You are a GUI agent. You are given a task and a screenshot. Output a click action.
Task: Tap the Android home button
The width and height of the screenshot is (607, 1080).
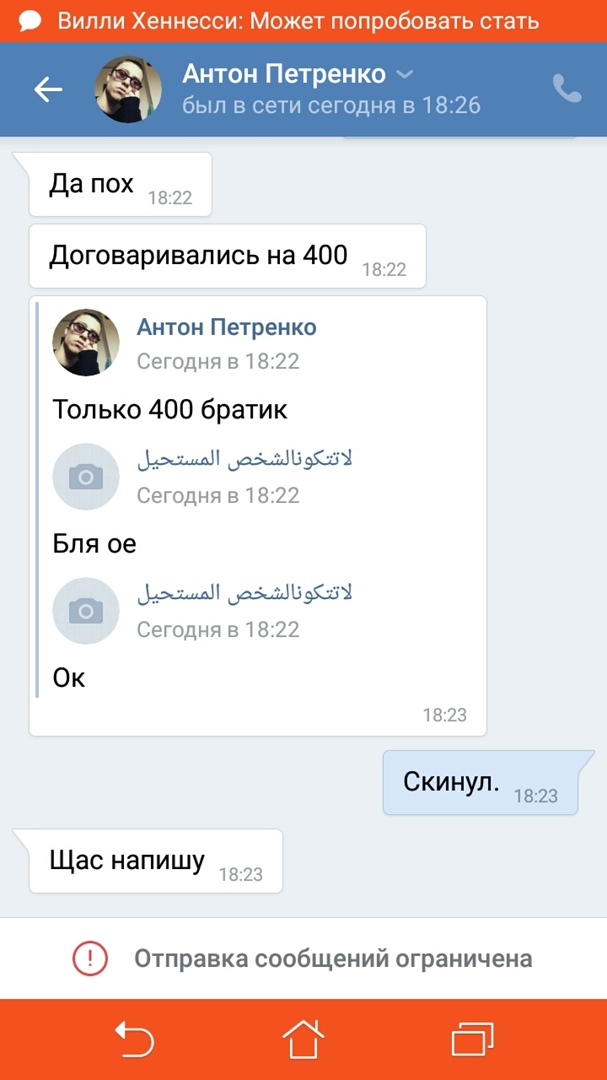303,1039
